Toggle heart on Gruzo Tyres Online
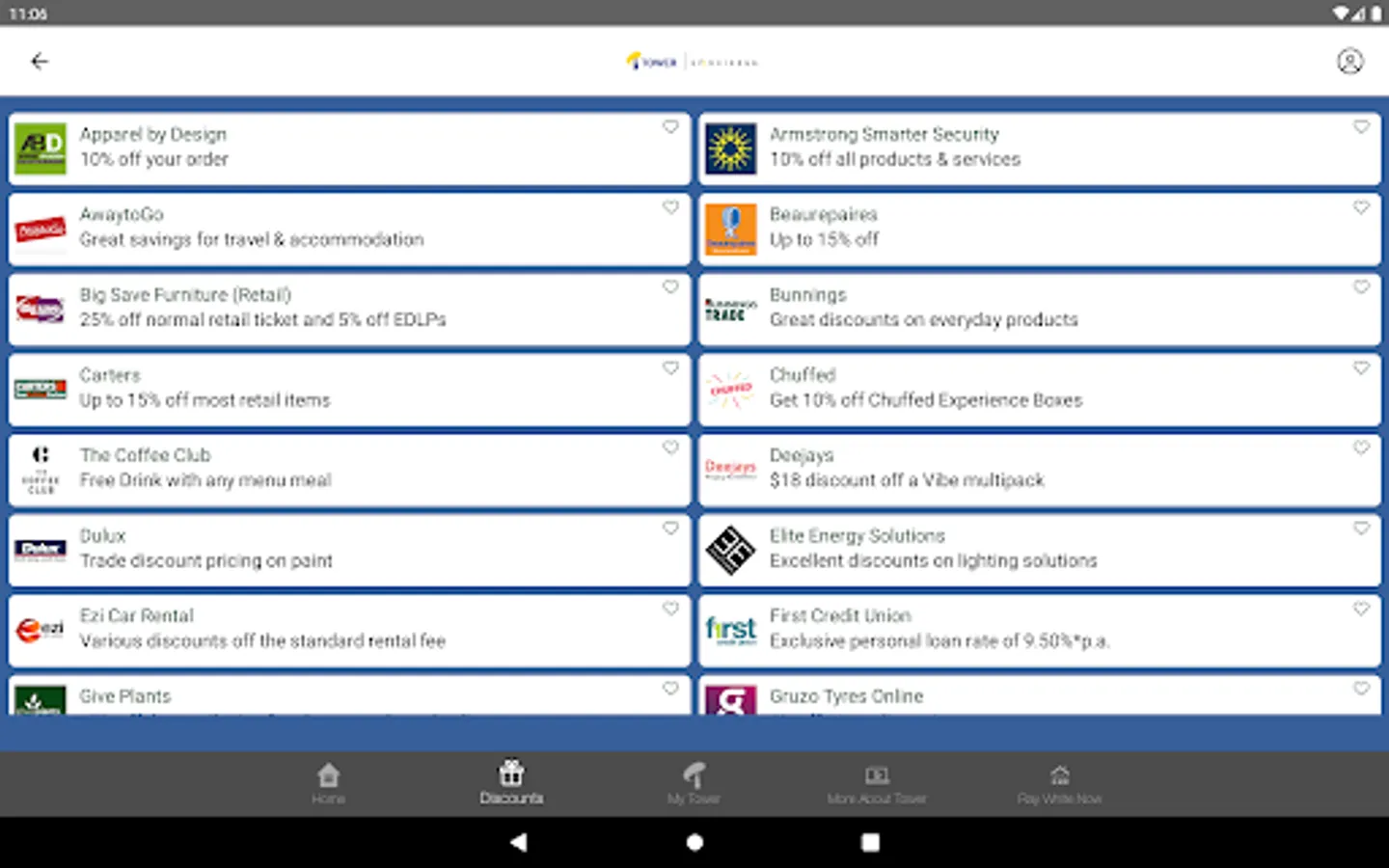 1361,689
